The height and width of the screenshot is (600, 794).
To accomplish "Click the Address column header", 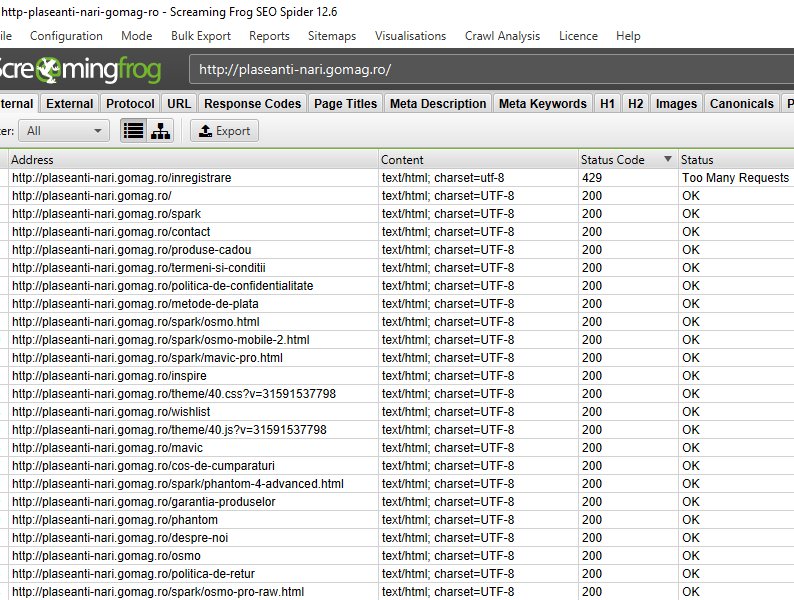I will tap(193, 159).
